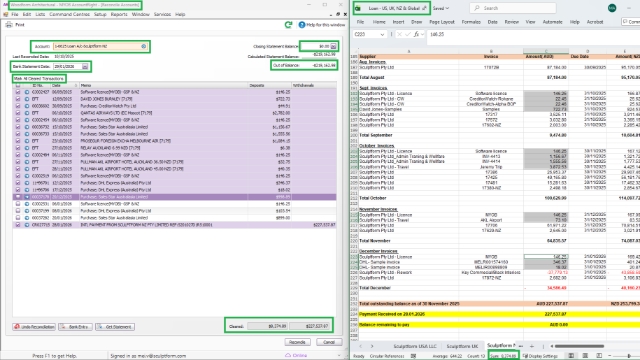Click zoom arrow for INTL PAYMENT row

point(27,225)
